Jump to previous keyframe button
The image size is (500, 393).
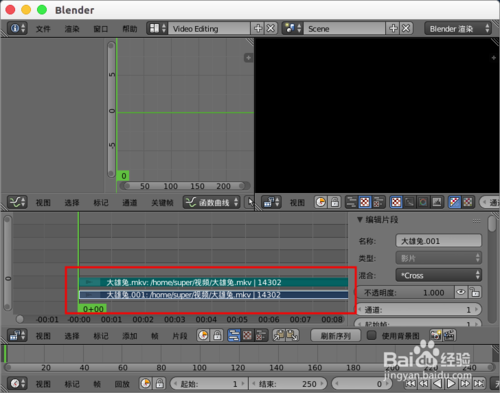[424, 384]
